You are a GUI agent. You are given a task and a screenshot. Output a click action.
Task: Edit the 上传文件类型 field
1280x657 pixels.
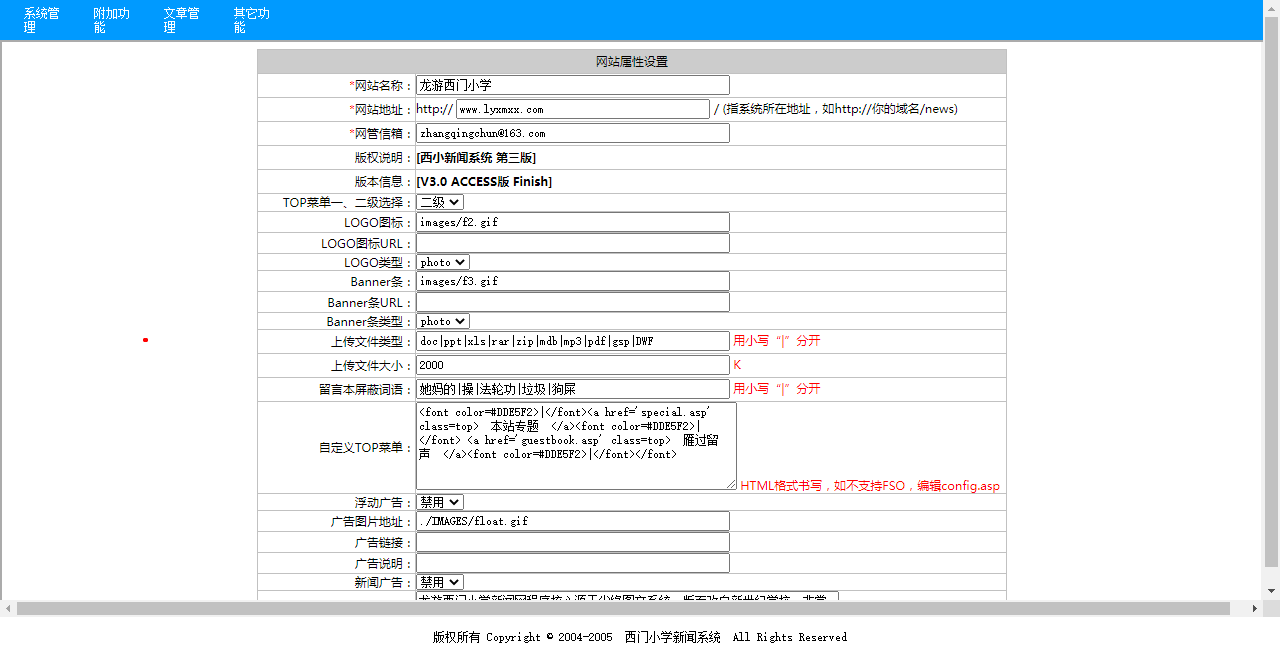click(x=573, y=341)
